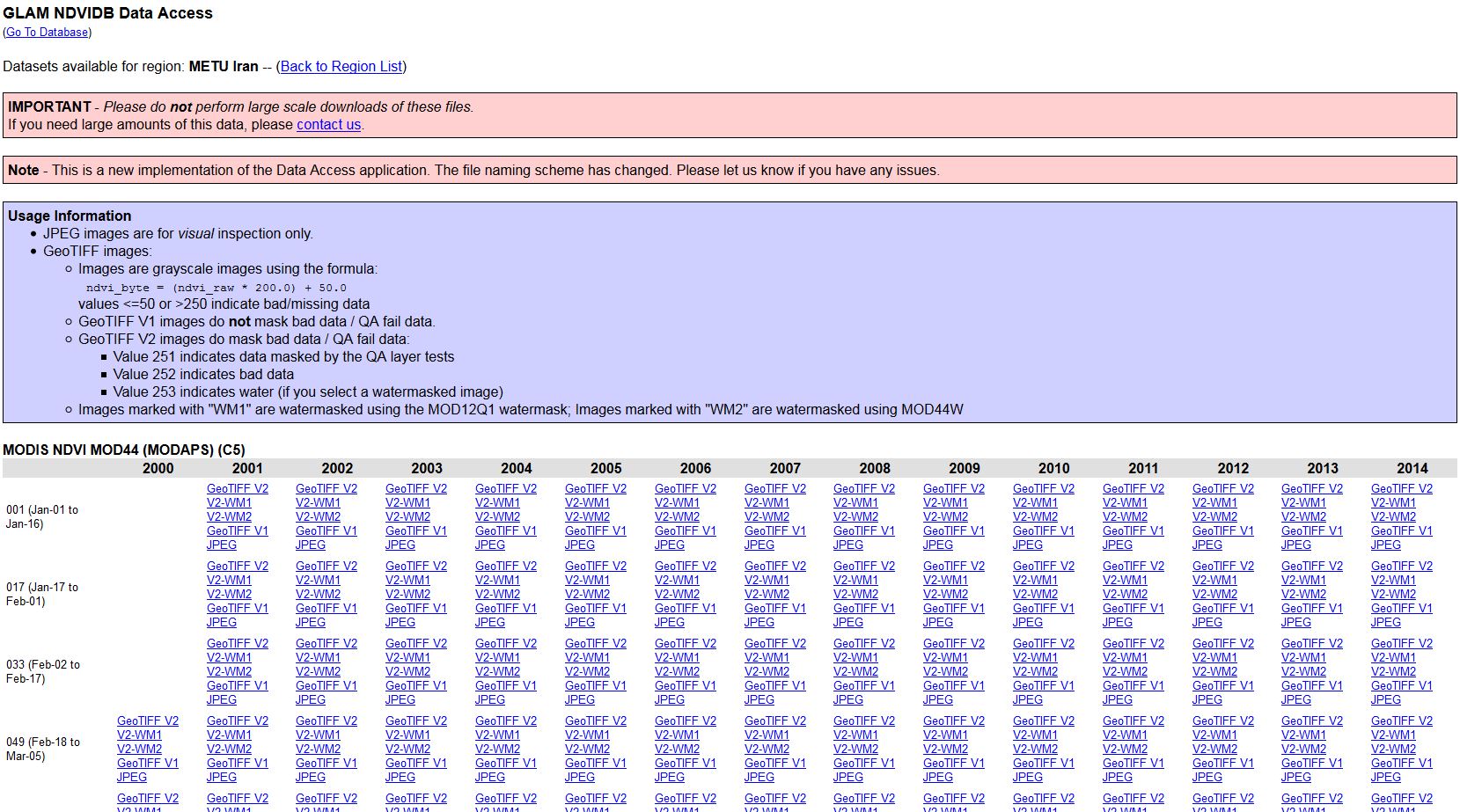The height and width of the screenshot is (812, 1460).
Task: Click GeoTIFF V1 for 2004 period 017
Action: 505,609
